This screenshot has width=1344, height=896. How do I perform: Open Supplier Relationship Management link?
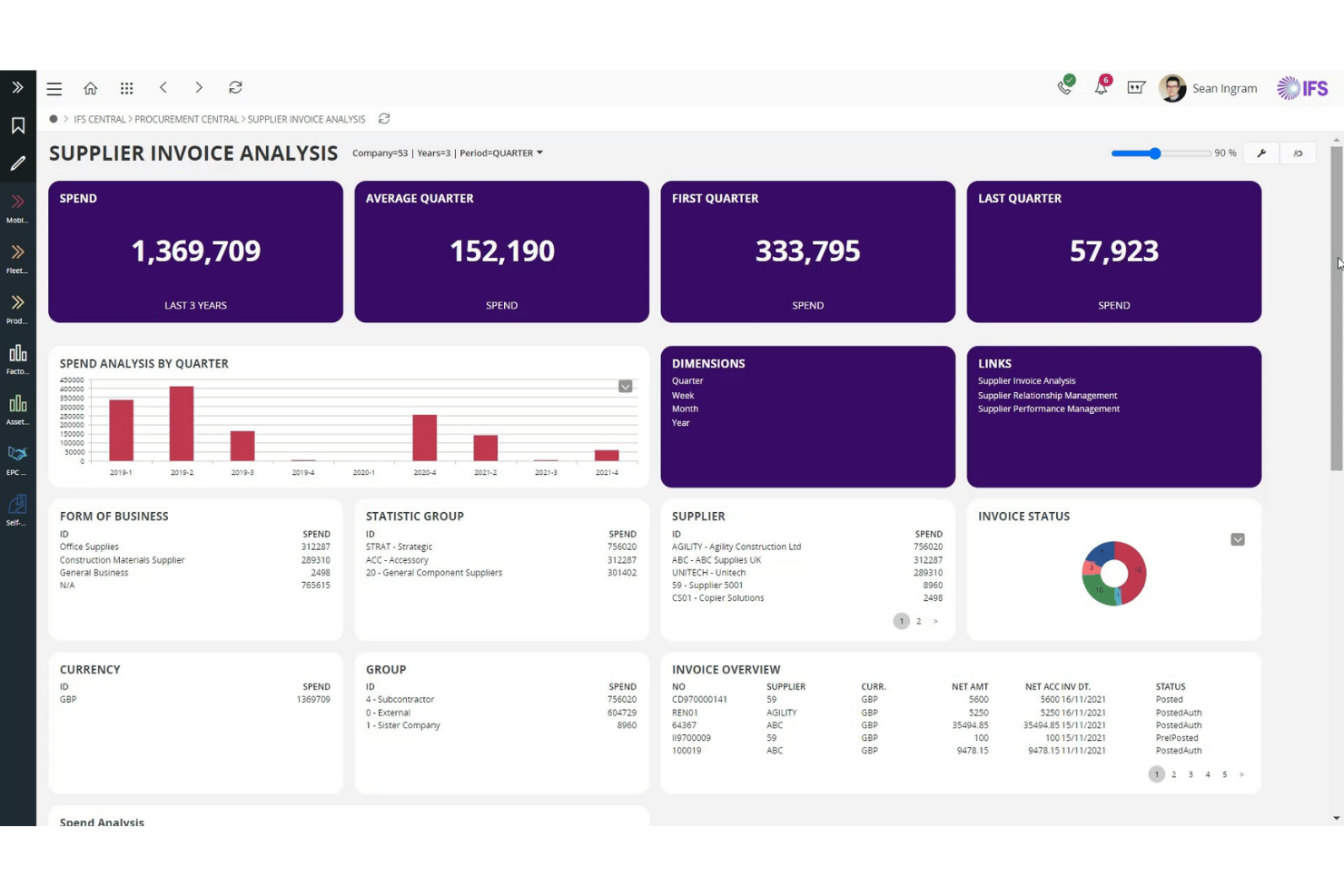tap(1047, 396)
